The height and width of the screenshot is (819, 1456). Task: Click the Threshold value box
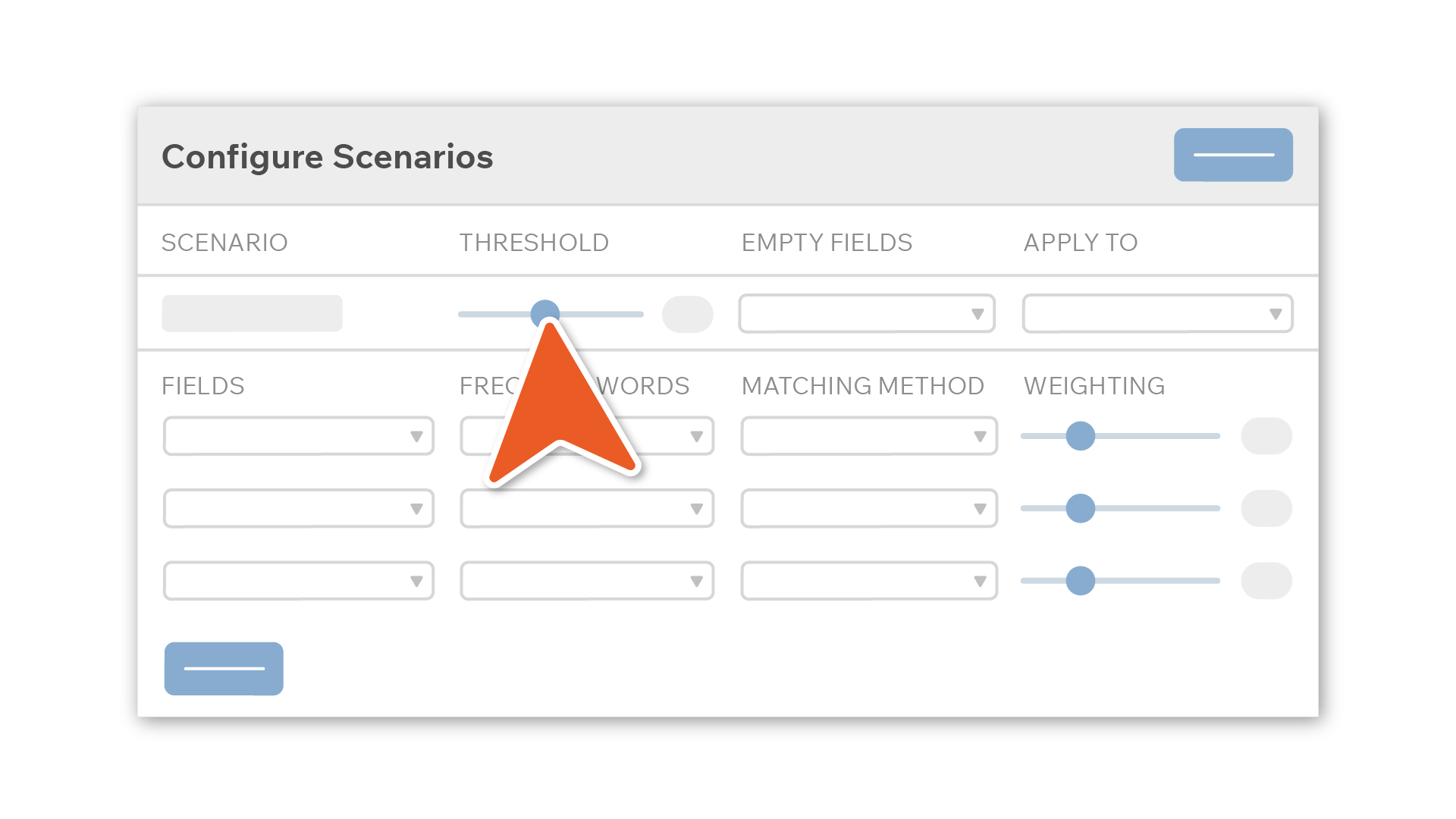coord(687,314)
